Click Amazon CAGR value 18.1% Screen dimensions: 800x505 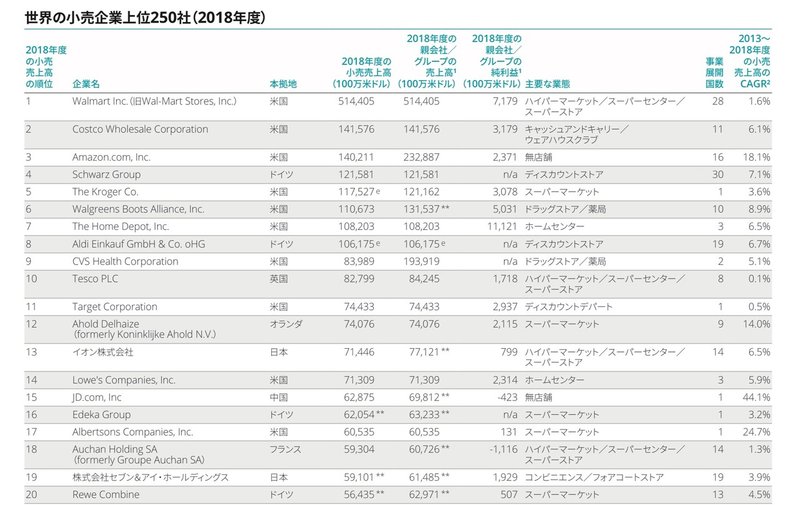[756, 157]
